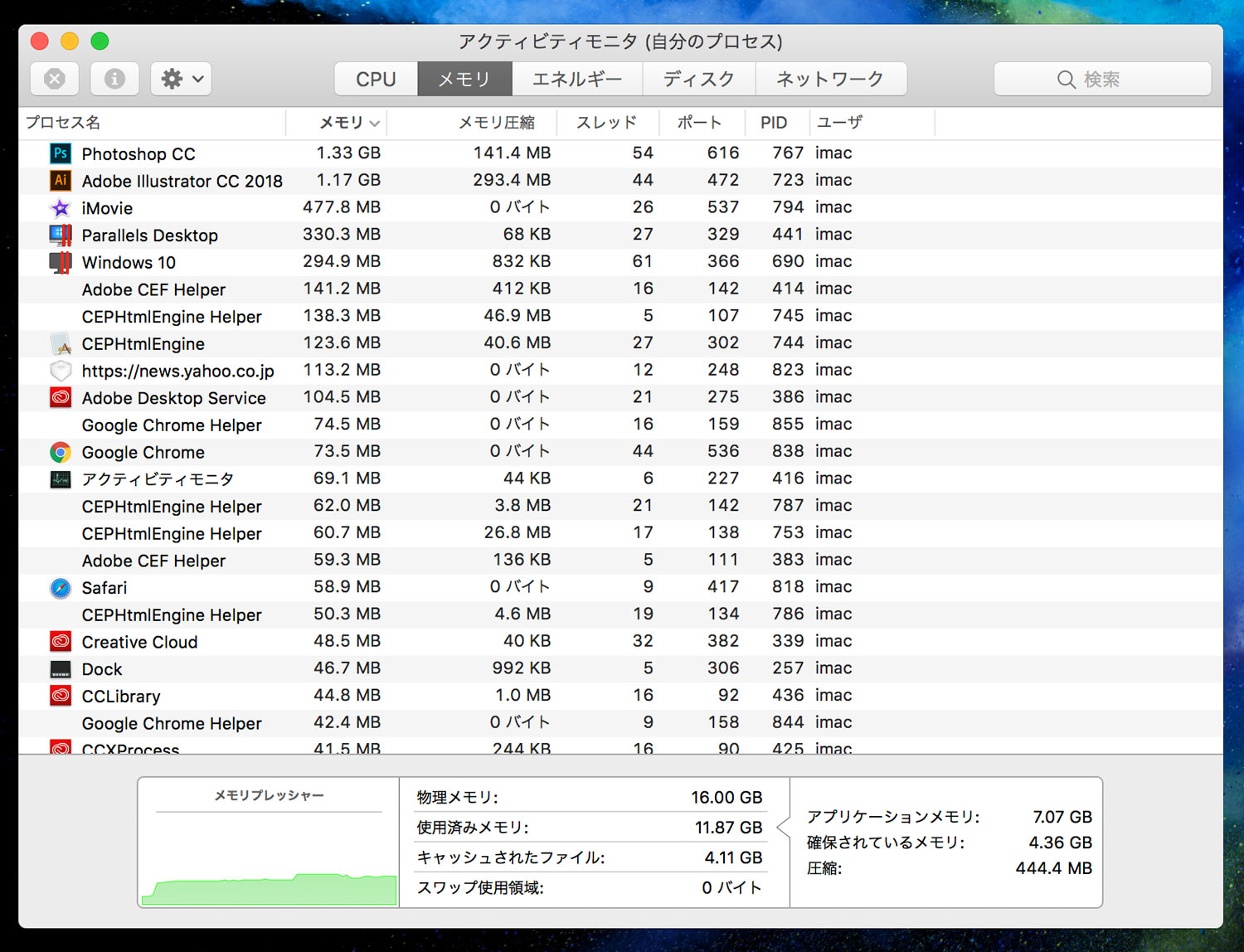
Task: Select Adobe CEF Helper with PID 383
Action: [x=153, y=561]
